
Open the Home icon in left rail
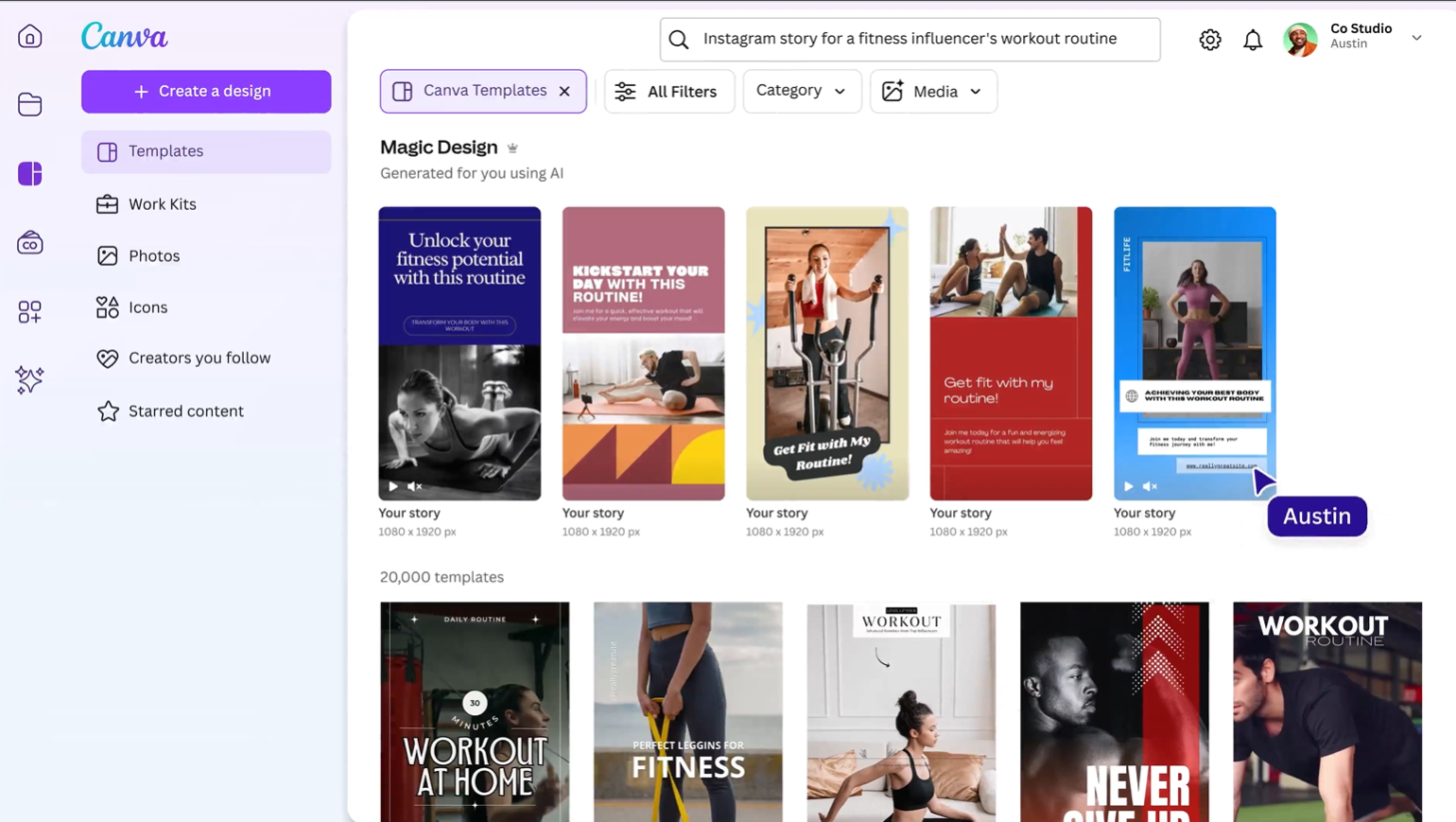(30, 37)
